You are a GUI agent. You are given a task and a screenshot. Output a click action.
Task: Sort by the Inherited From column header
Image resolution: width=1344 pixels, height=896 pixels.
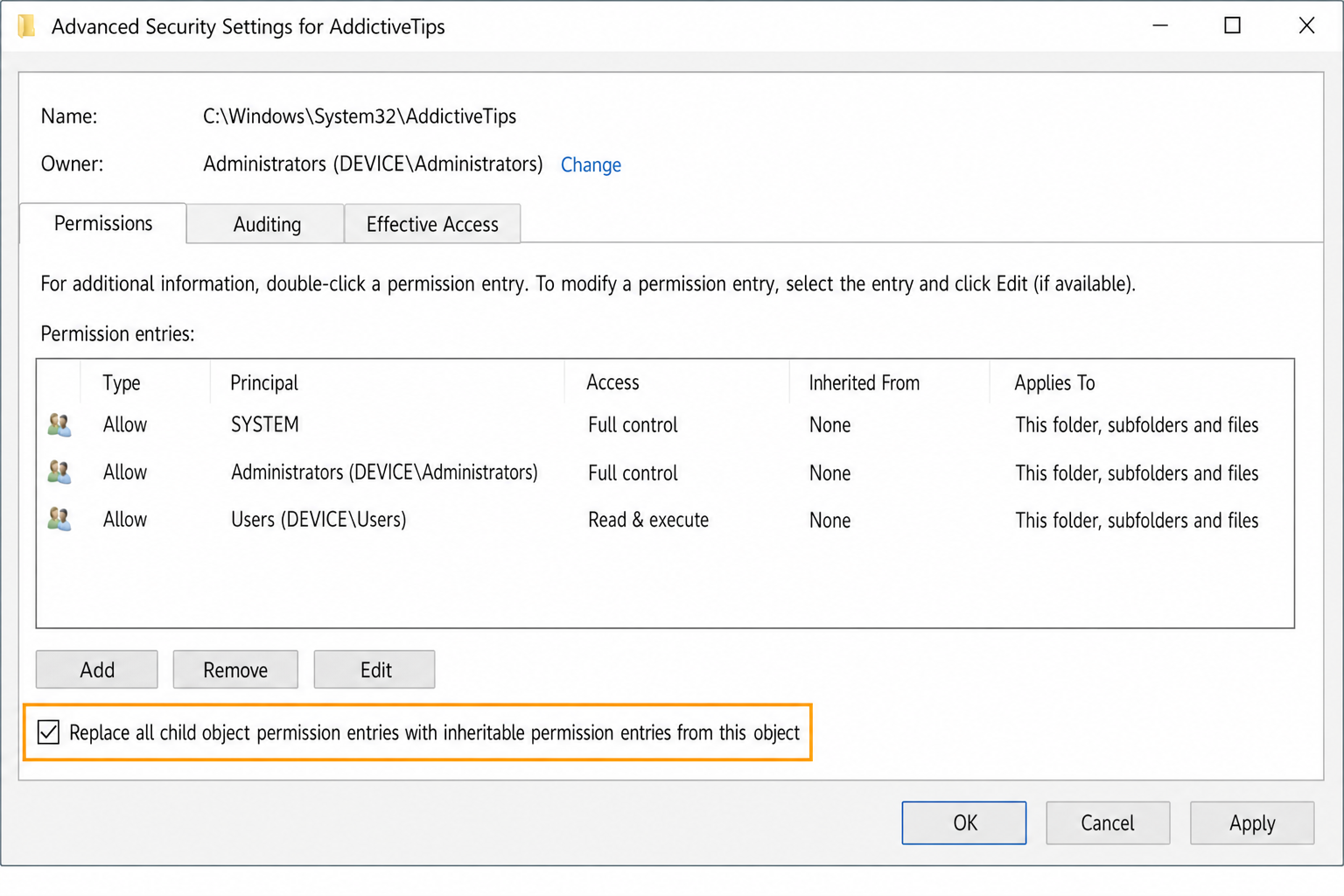coord(864,382)
